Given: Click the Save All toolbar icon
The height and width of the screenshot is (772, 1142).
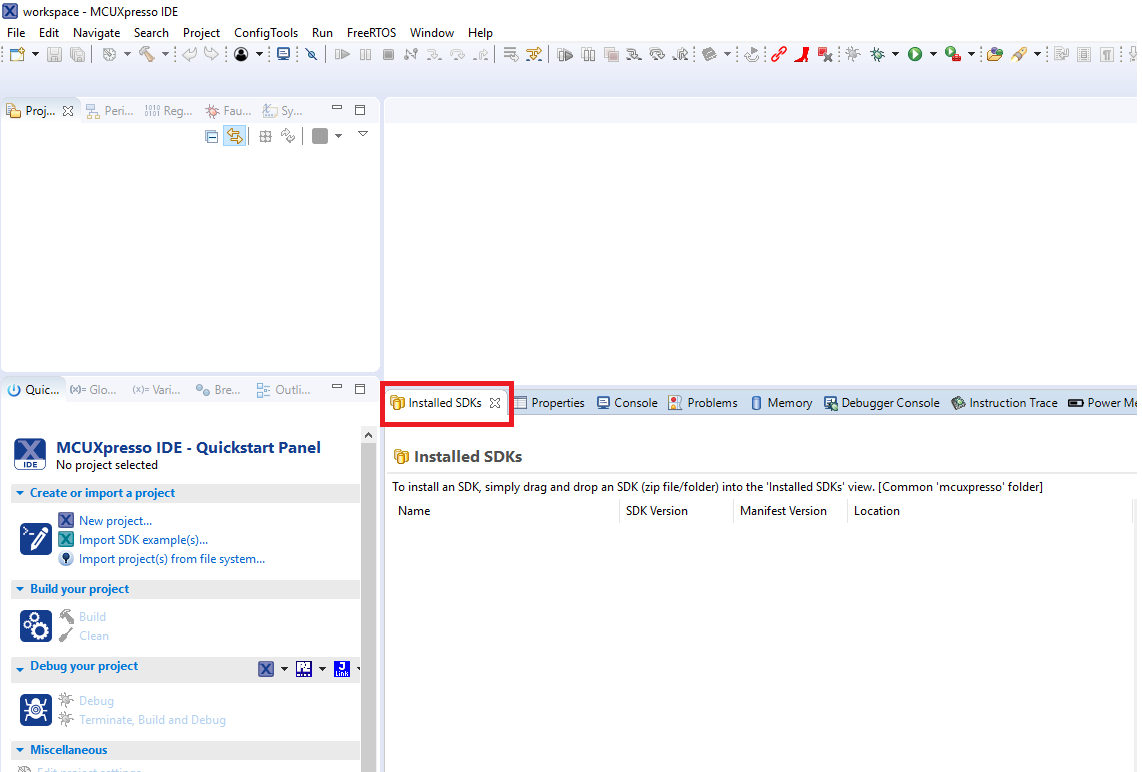Looking at the screenshot, I should point(77,54).
